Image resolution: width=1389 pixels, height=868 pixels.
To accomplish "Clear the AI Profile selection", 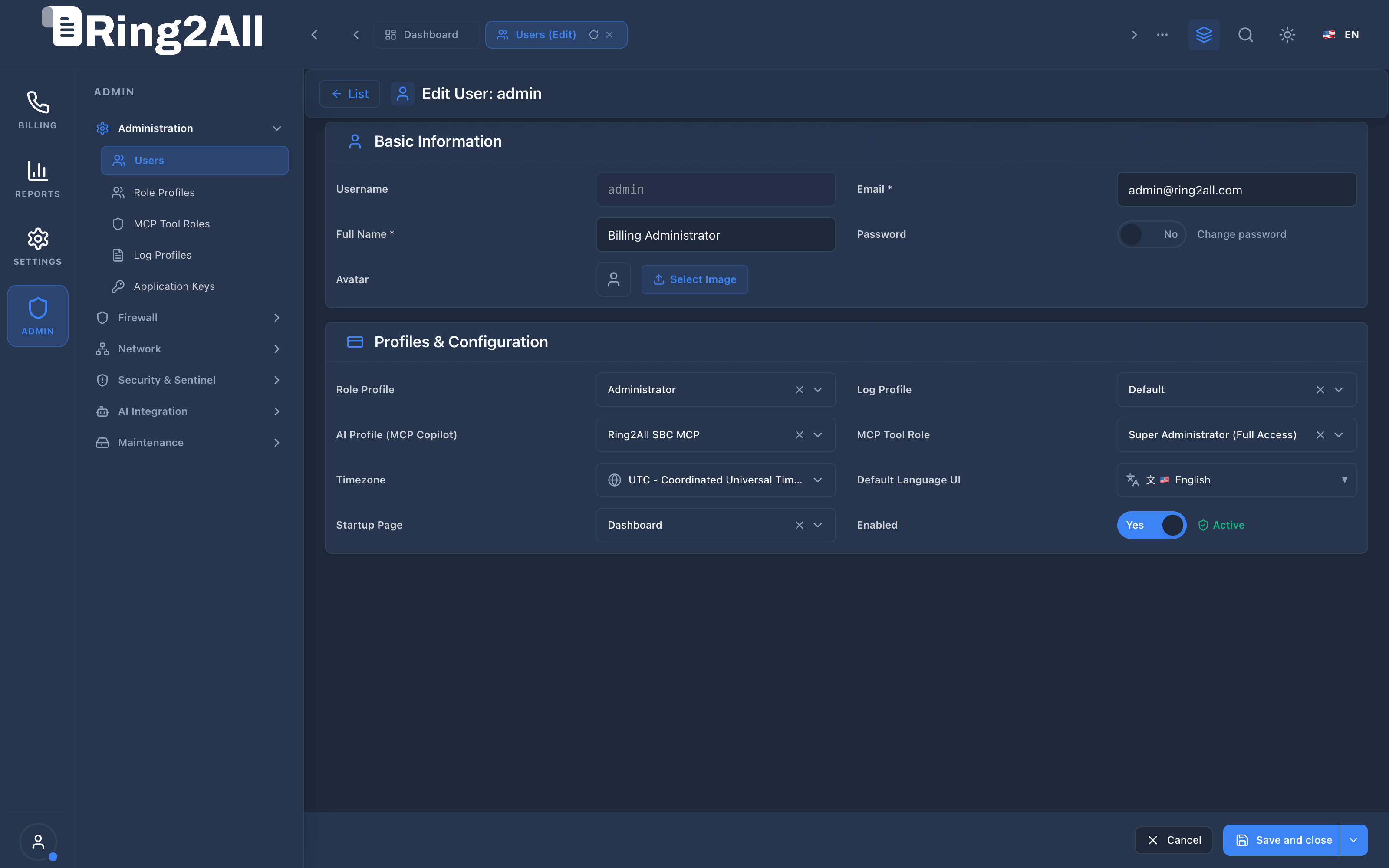I will (x=799, y=434).
